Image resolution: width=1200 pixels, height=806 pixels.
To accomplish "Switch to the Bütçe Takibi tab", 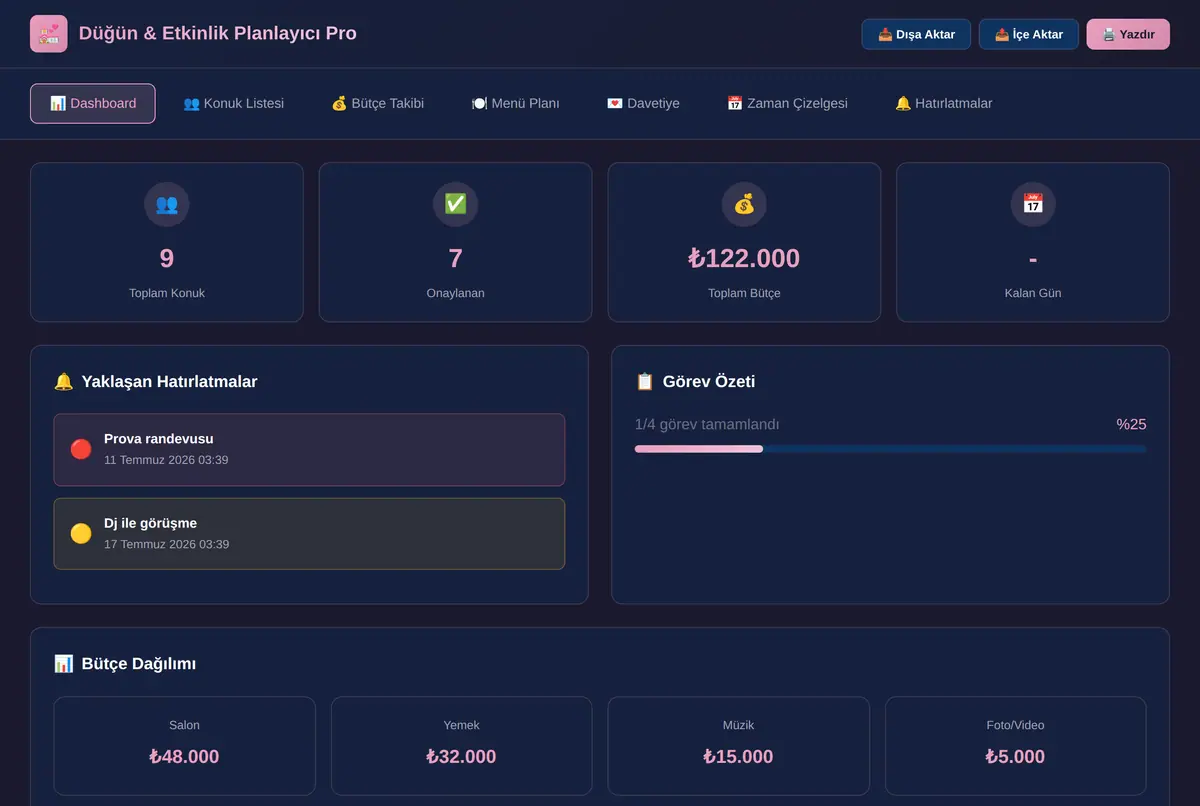I will click(x=378, y=103).
